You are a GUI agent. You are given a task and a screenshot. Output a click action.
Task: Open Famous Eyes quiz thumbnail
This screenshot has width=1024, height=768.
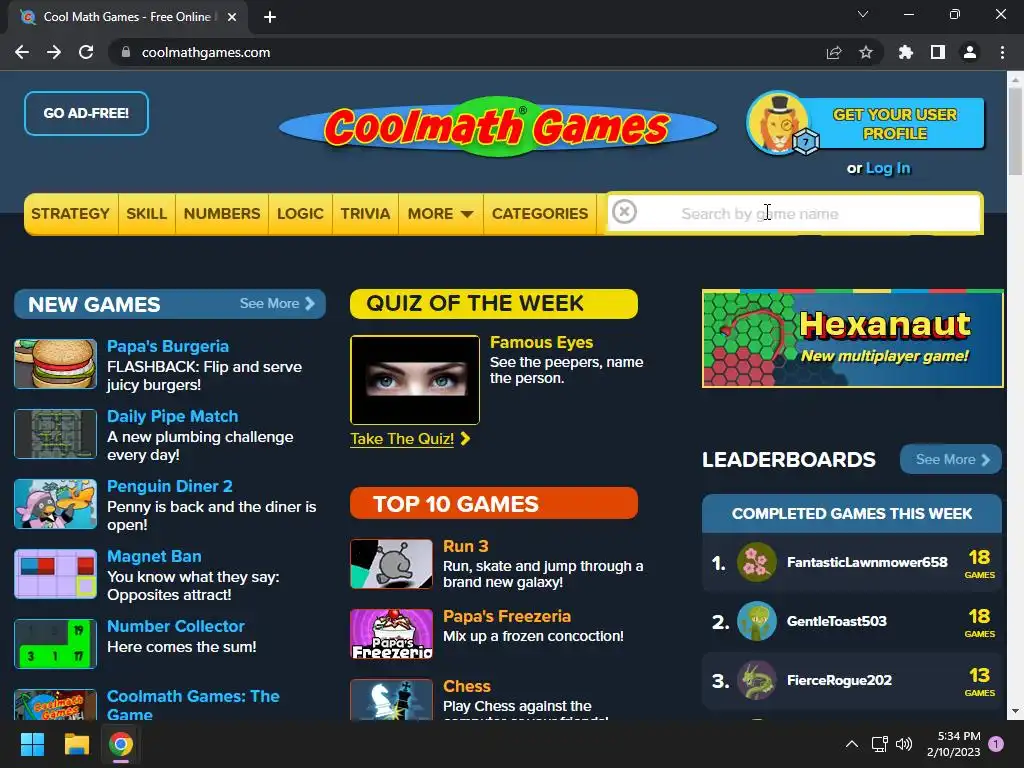pyautogui.click(x=415, y=379)
